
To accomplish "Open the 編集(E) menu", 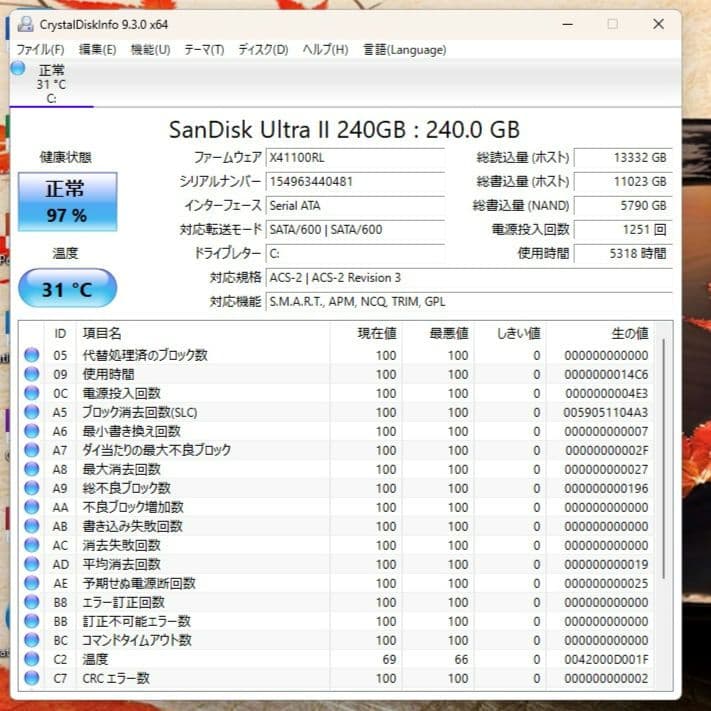I will coord(97,49).
